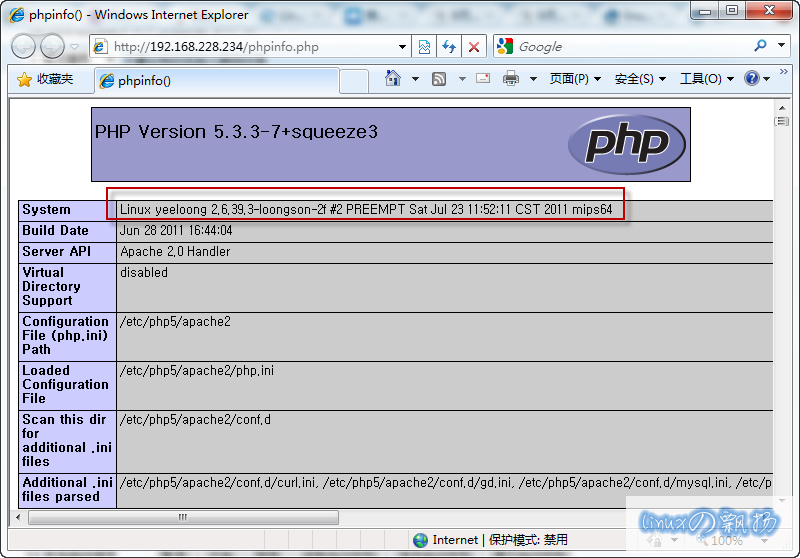
Task: Click the Print icon
Action: (511, 79)
